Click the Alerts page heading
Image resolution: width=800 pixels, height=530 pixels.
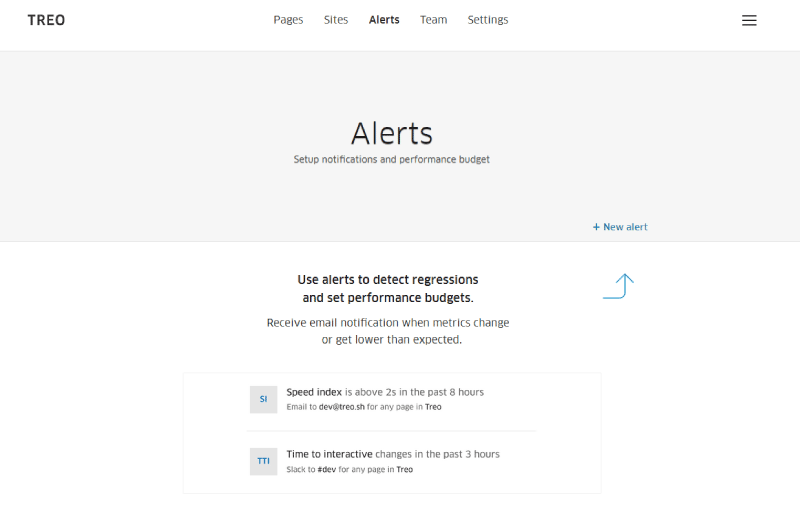(392, 134)
